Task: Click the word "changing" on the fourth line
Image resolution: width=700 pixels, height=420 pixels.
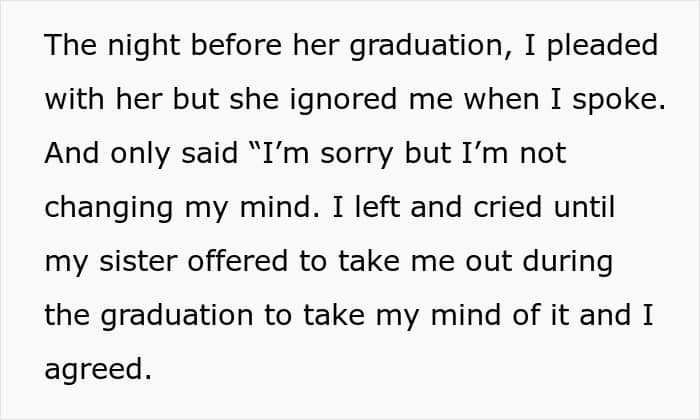Action: click(x=108, y=208)
